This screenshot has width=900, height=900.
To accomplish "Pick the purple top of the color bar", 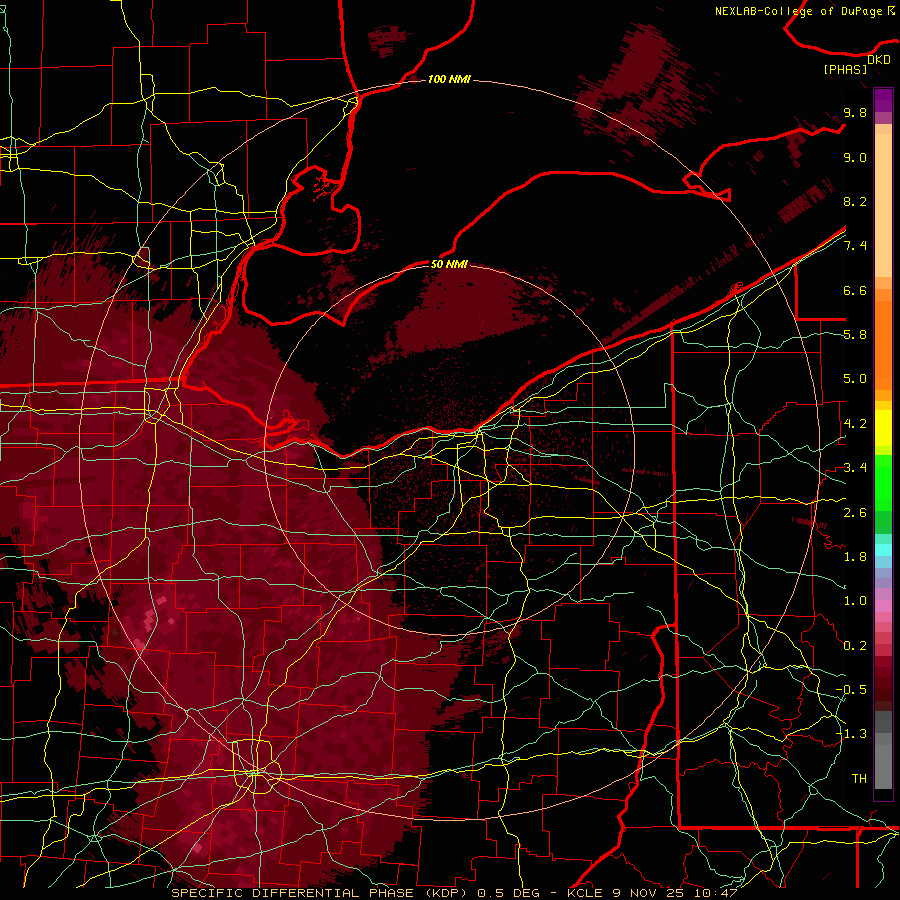I will pyautogui.click(x=883, y=100).
